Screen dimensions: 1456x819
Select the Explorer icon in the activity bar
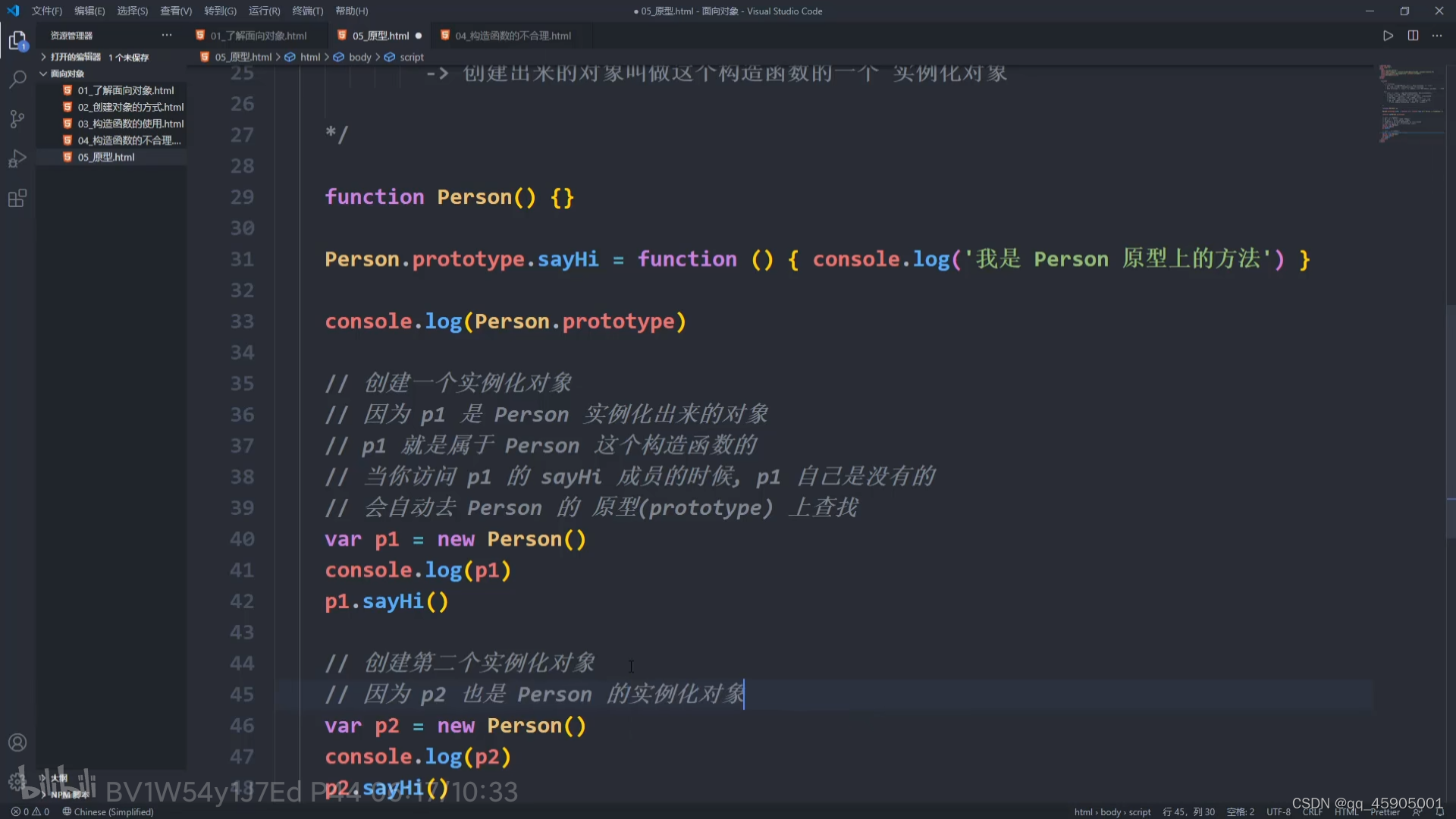[17, 39]
